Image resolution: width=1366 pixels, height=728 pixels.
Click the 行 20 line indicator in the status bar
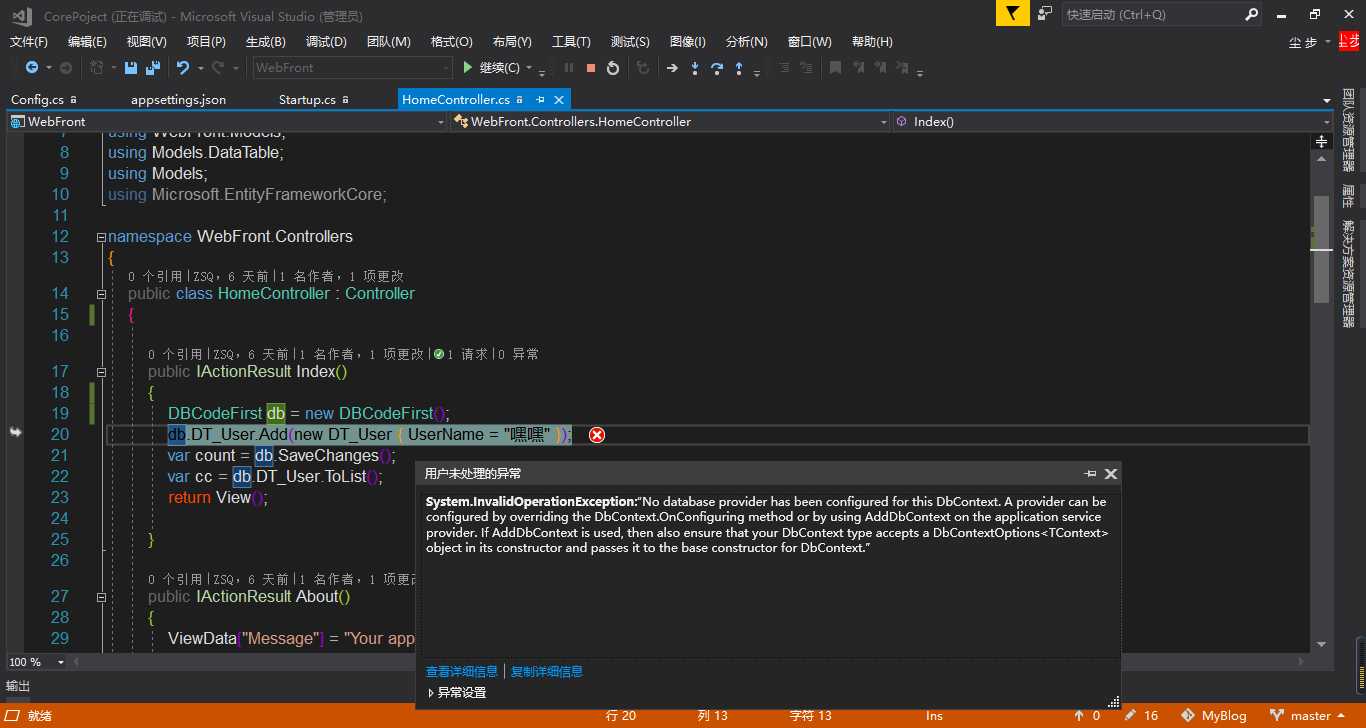click(621, 716)
